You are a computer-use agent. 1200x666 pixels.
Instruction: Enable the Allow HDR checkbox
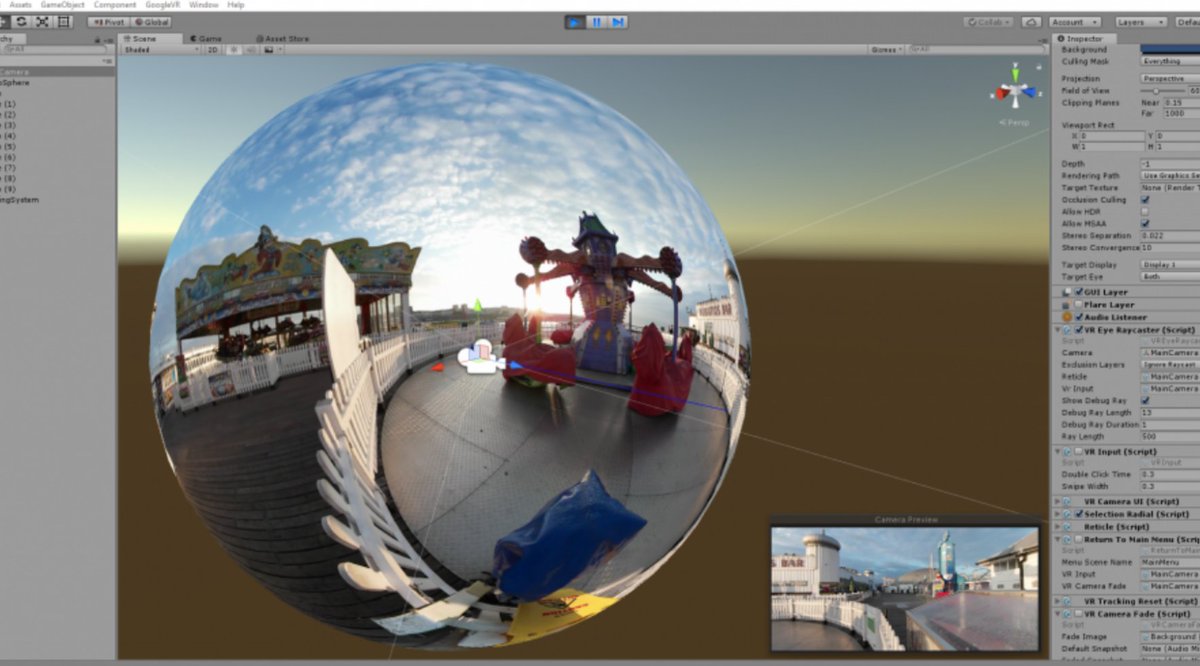point(1145,211)
